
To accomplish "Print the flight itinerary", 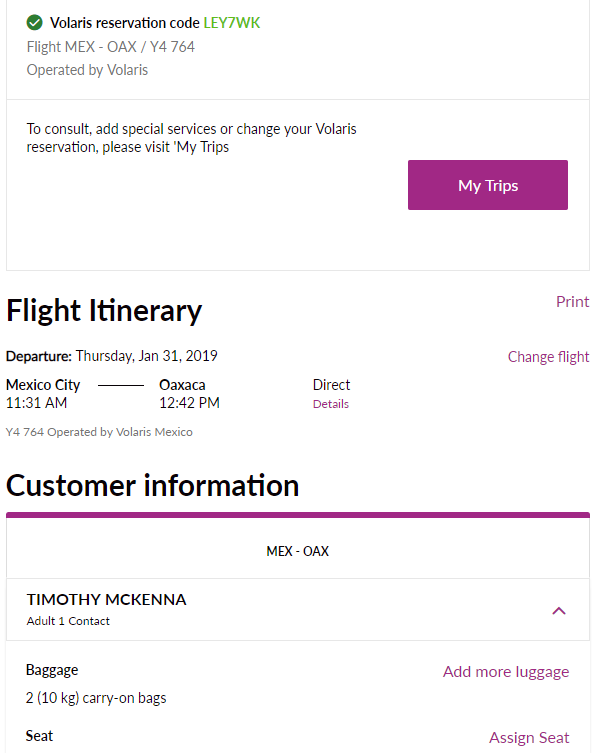I will [x=572, y=302].
